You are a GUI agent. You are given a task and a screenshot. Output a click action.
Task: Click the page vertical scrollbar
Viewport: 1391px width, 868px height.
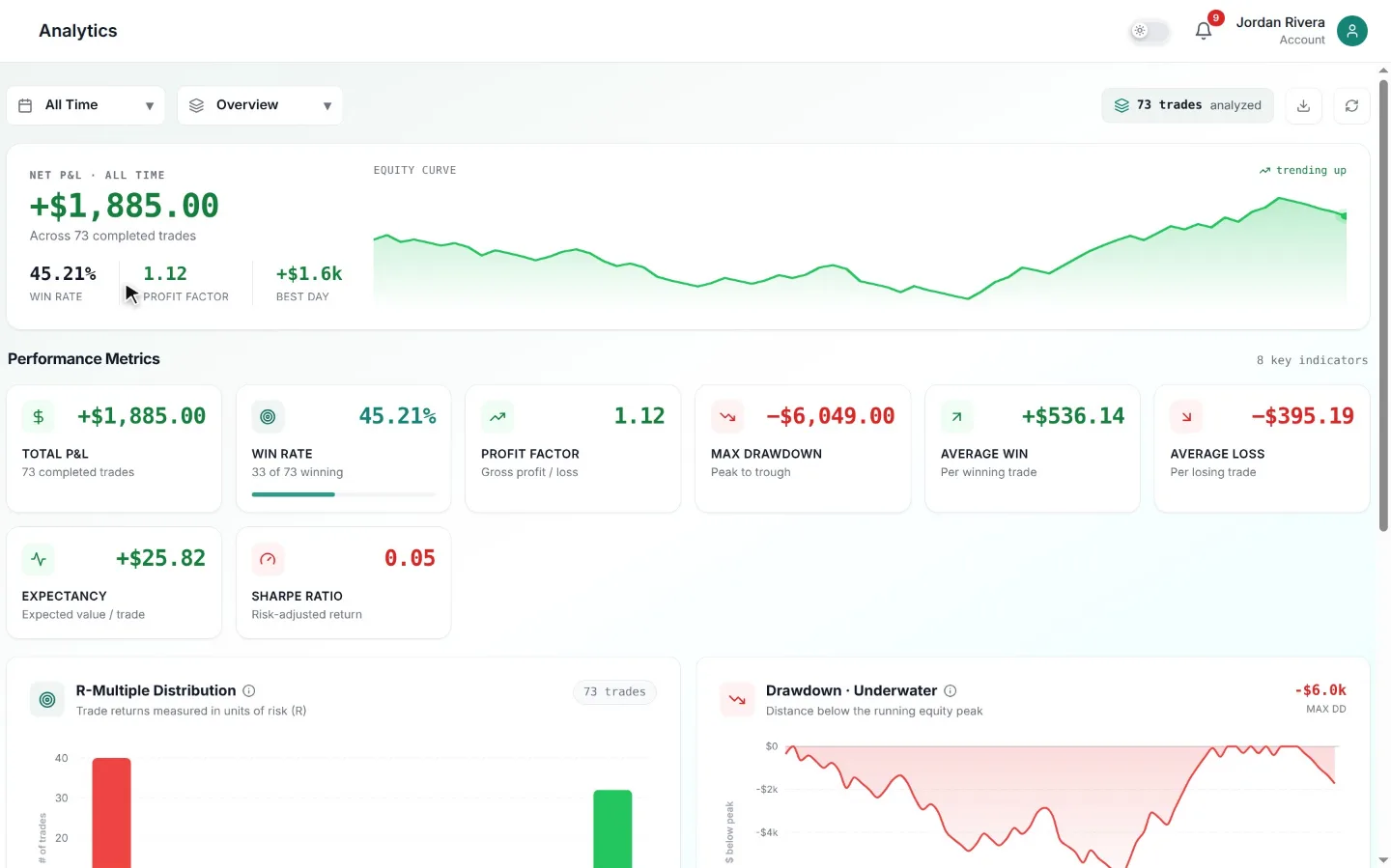pos(1383,305)
